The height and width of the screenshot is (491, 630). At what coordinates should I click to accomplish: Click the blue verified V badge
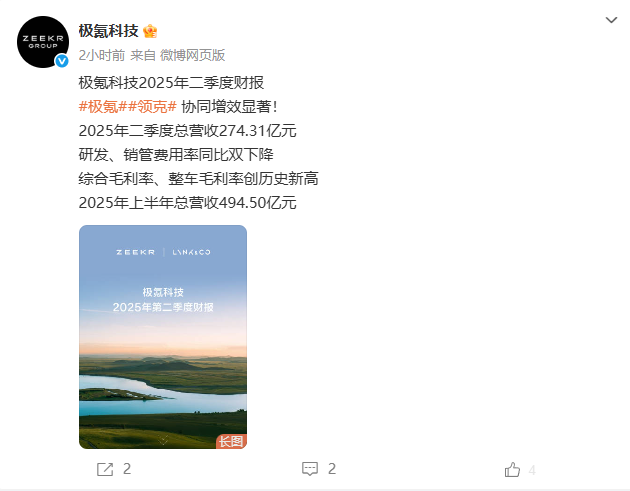click(61, 61)
